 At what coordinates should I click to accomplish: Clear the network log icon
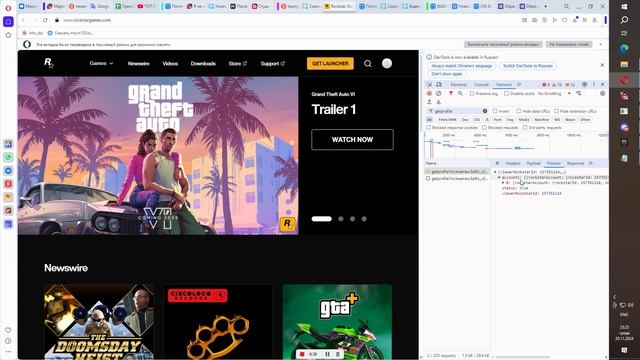[x=439, y=93]
